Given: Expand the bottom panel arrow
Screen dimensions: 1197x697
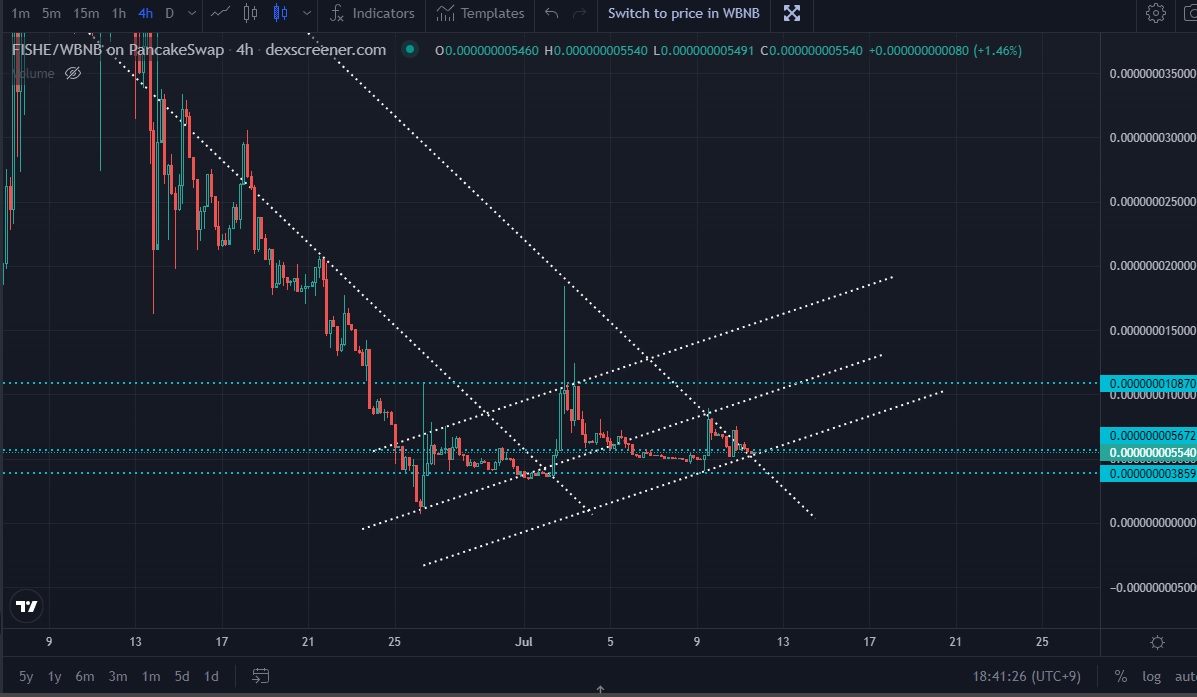Looking at the screenshot, I should 600,689.
